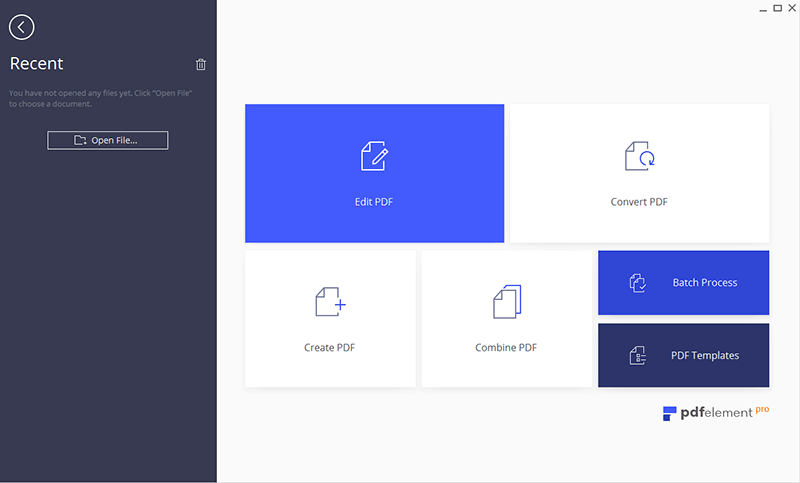Click the Open File... button
Screen dimensions: 800x483
point(108,140)
